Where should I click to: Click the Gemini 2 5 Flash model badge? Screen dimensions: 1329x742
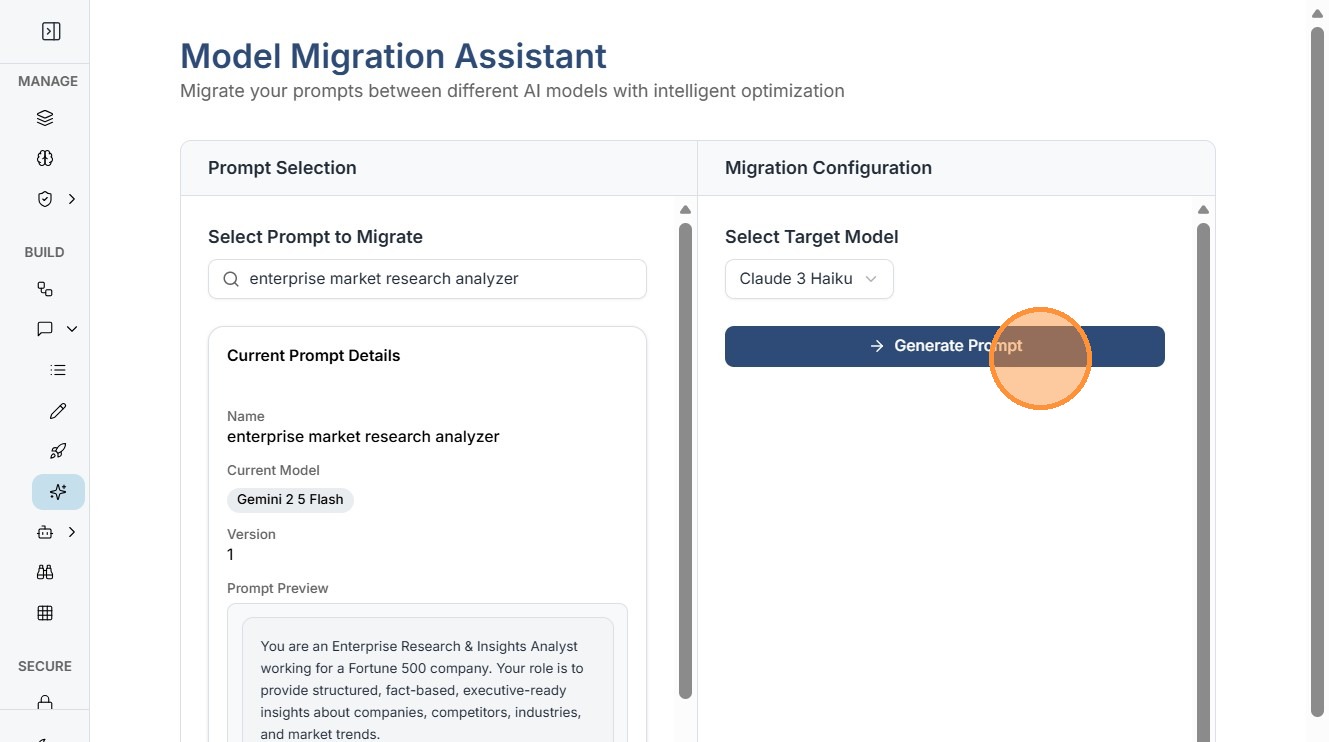click(290, 499)
